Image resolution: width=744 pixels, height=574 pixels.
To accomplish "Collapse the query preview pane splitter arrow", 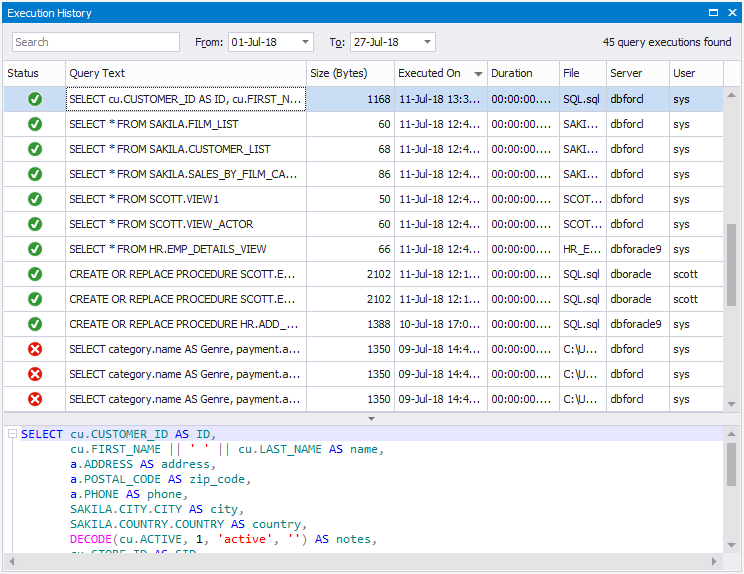I will (372, 418).
